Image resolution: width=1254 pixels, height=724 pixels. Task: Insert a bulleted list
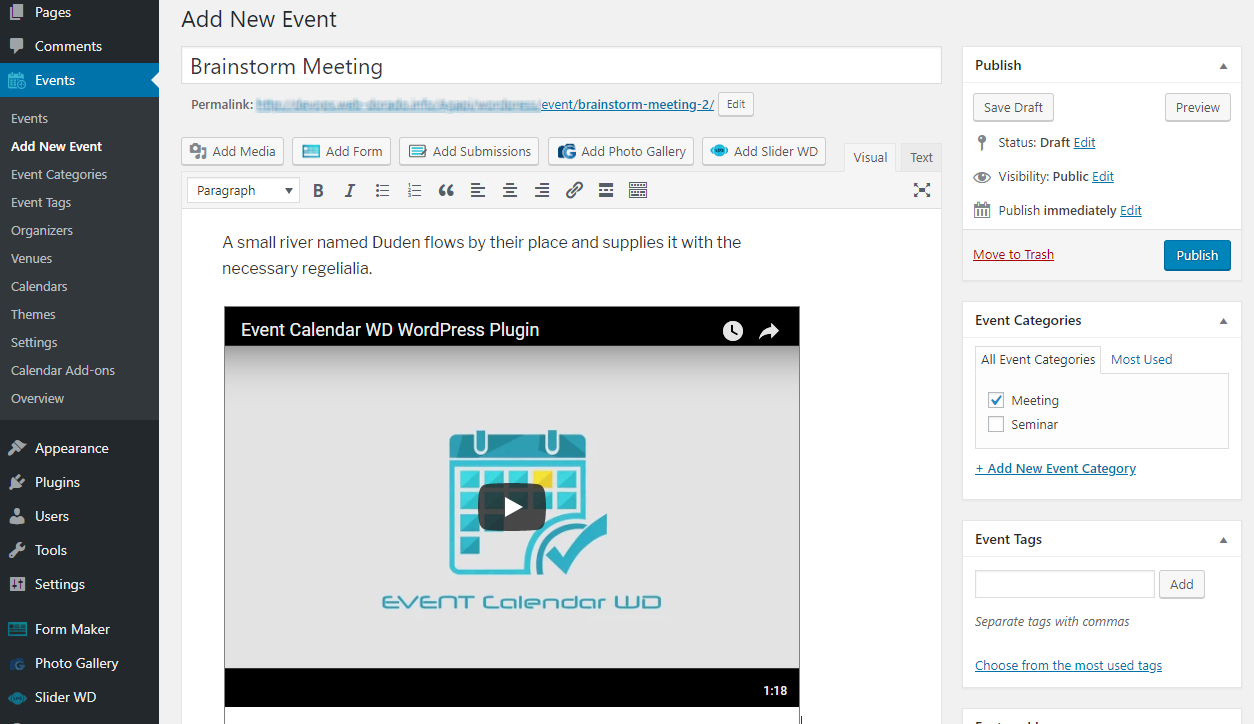coord(382,190)
